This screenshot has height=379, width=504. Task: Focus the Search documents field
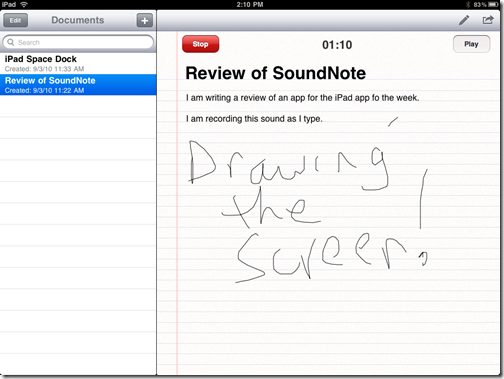coord(78,42)
